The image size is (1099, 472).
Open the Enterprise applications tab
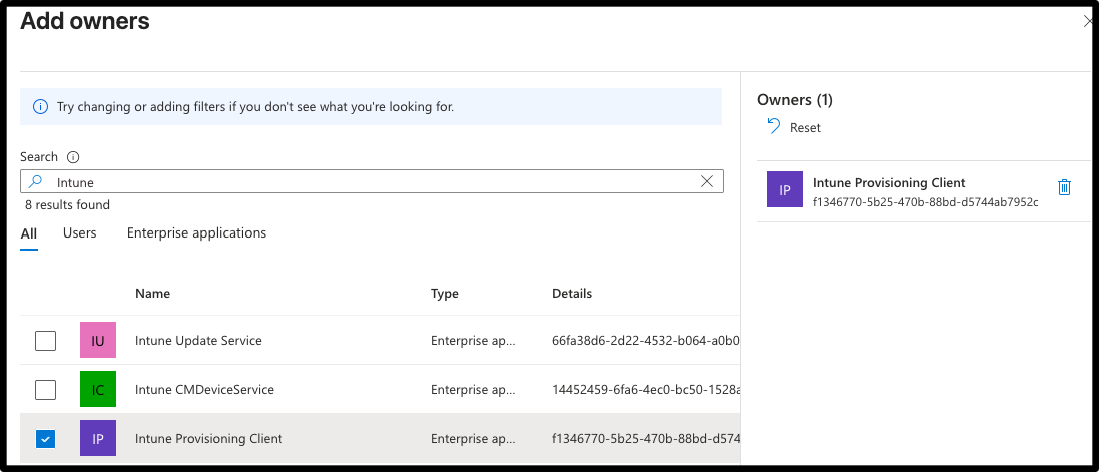pos(196,233)
